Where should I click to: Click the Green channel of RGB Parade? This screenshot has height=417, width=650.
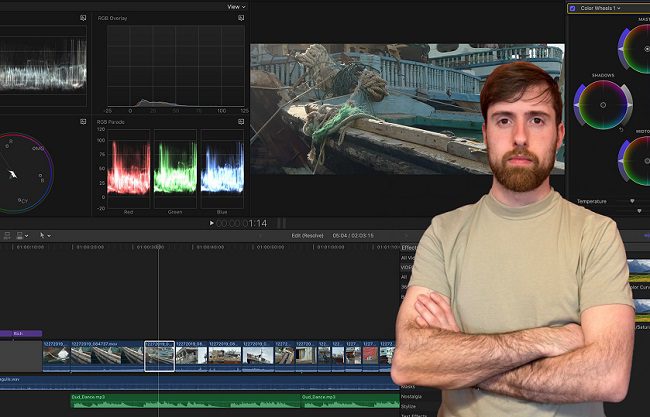point(175,168)
